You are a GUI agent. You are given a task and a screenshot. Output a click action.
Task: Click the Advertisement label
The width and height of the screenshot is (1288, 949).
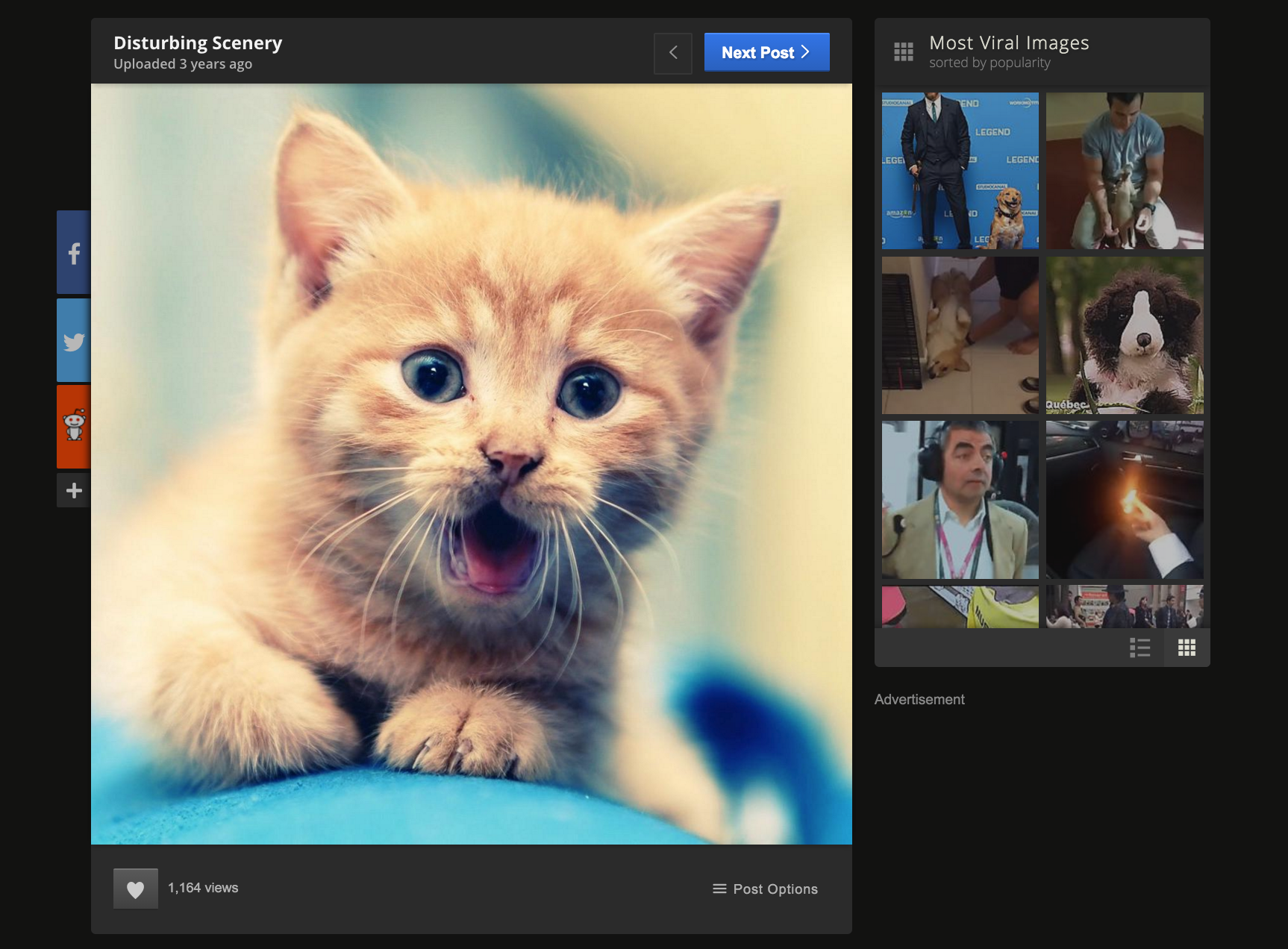919,699
